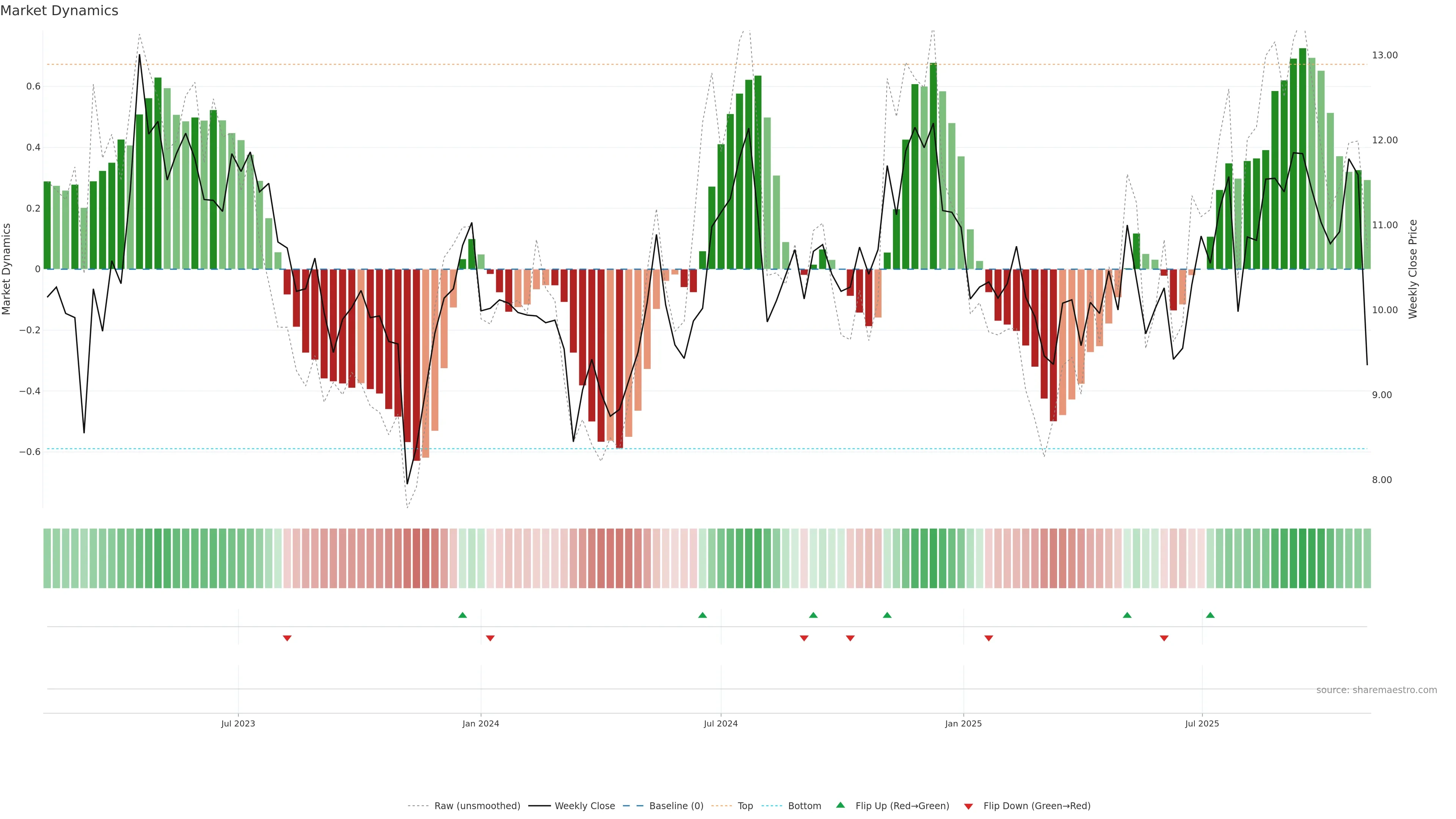Click the Jul 2025 x-axis label
The width and height of the screenshot is (1456, 819).
1202,723
